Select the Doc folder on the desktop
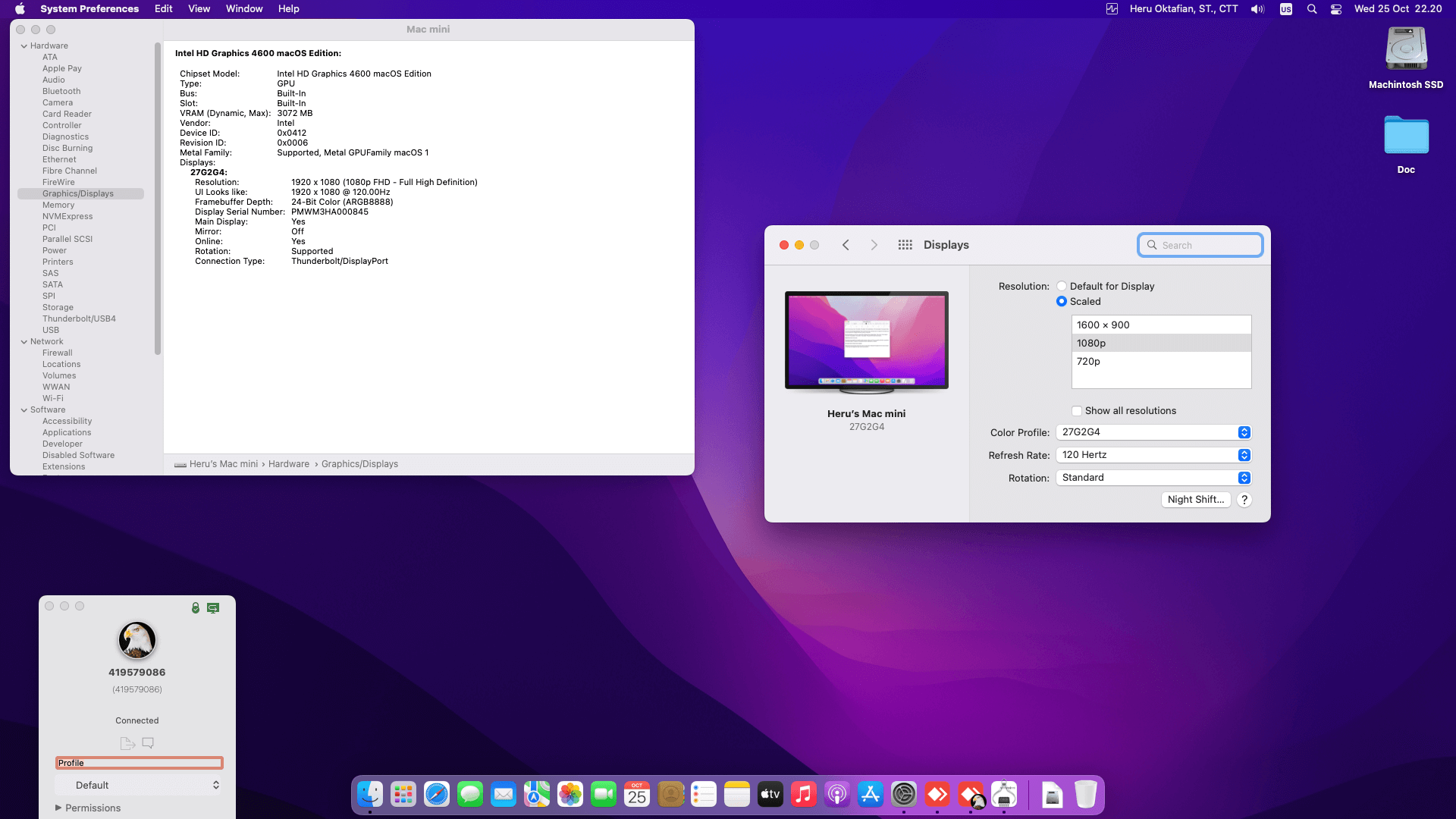The height and width of the screenshot is (819, 1456). pyautogui.click(x=1406, y=144)
